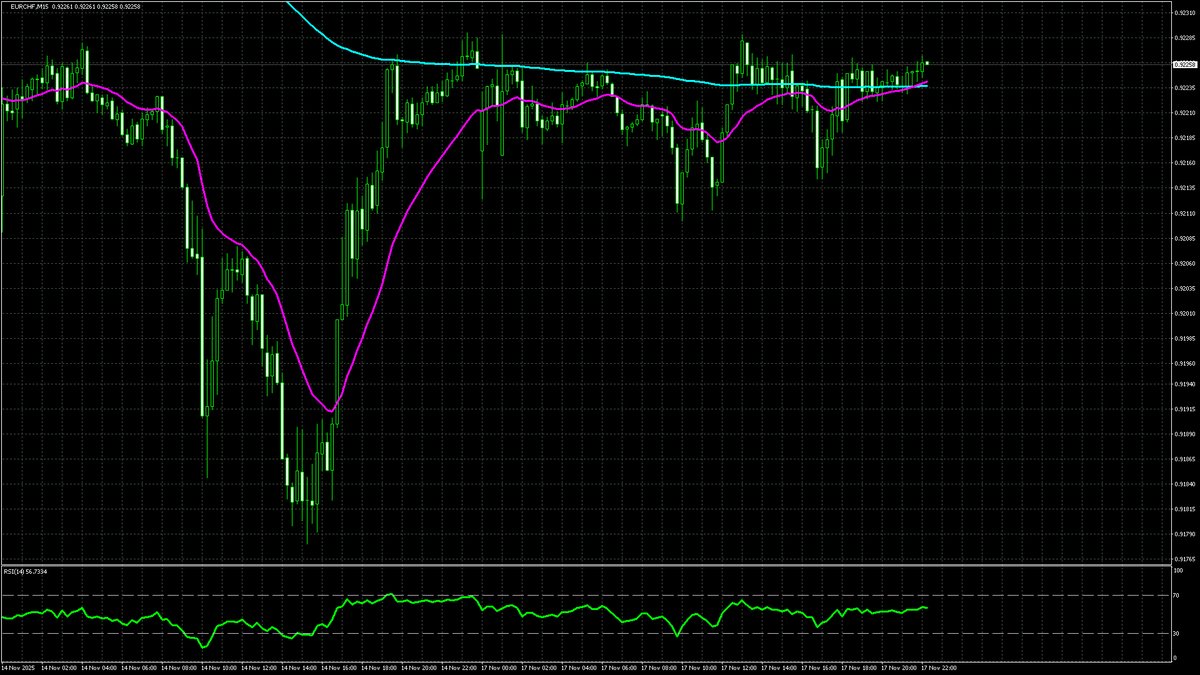Click price scale label 0.91985
The width and height of the screenshot is (1200, 675).
[1185, 338]
